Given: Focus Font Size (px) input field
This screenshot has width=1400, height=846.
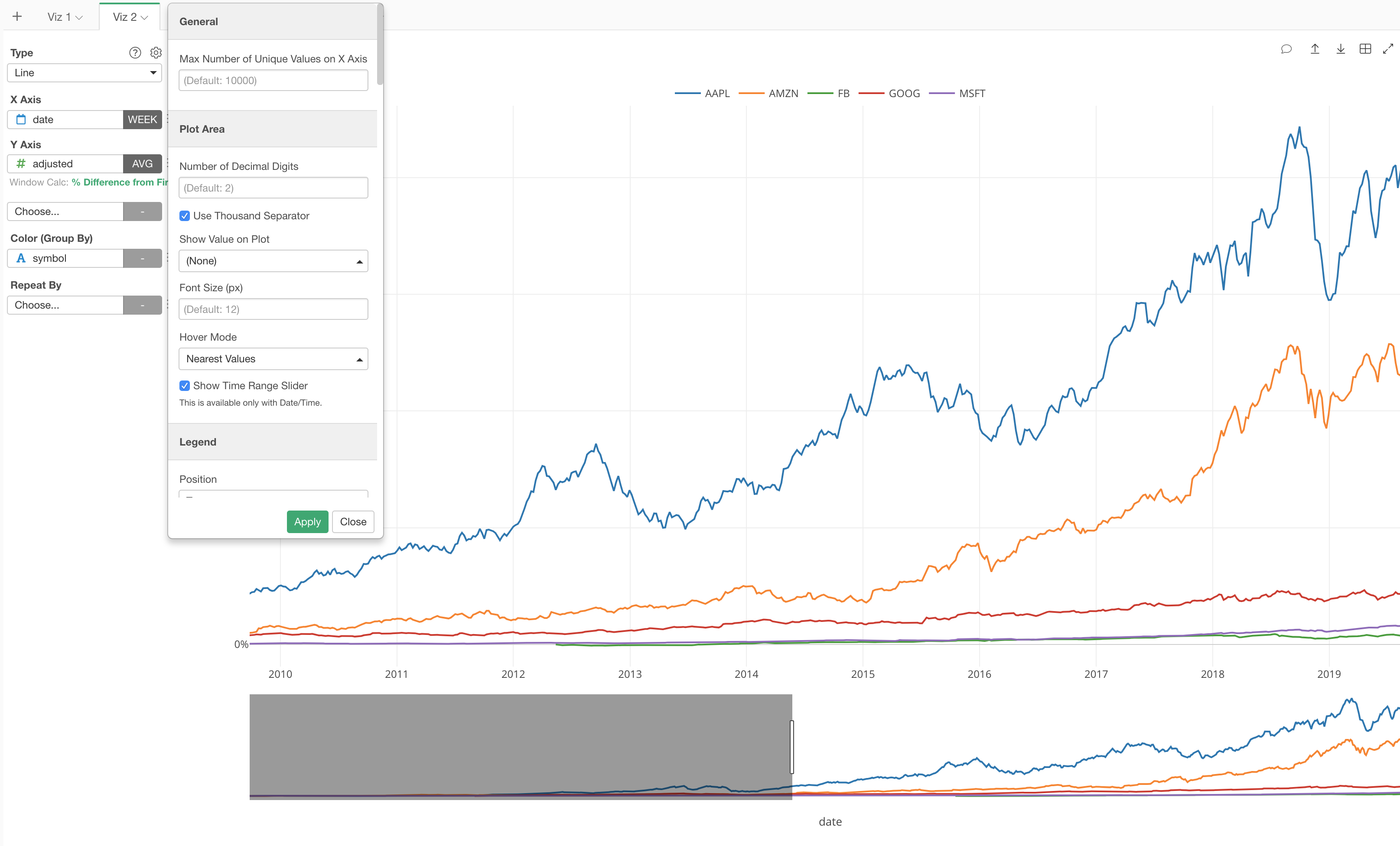Looking at the screenshot, I should 273,309.
